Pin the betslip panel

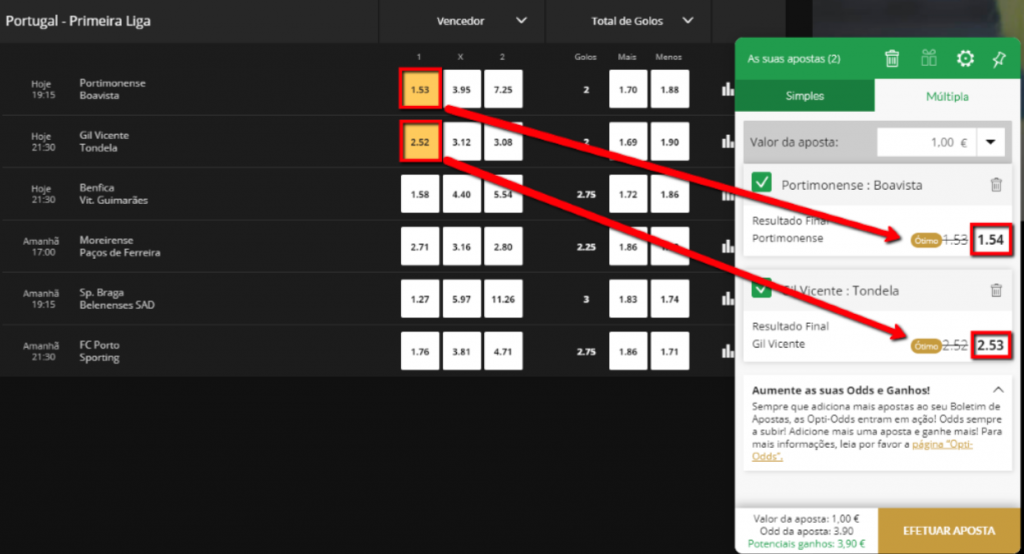pos(998,59)
